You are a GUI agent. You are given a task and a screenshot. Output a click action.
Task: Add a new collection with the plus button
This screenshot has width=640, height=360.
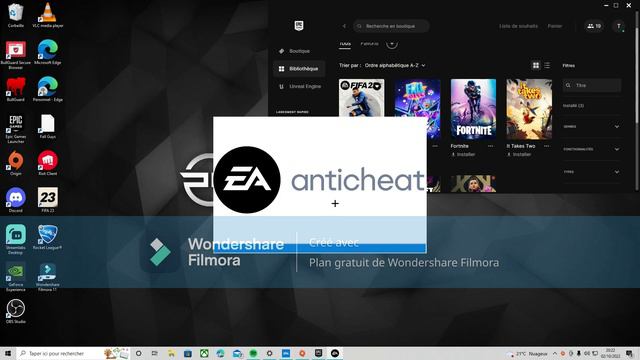point(392,43)
